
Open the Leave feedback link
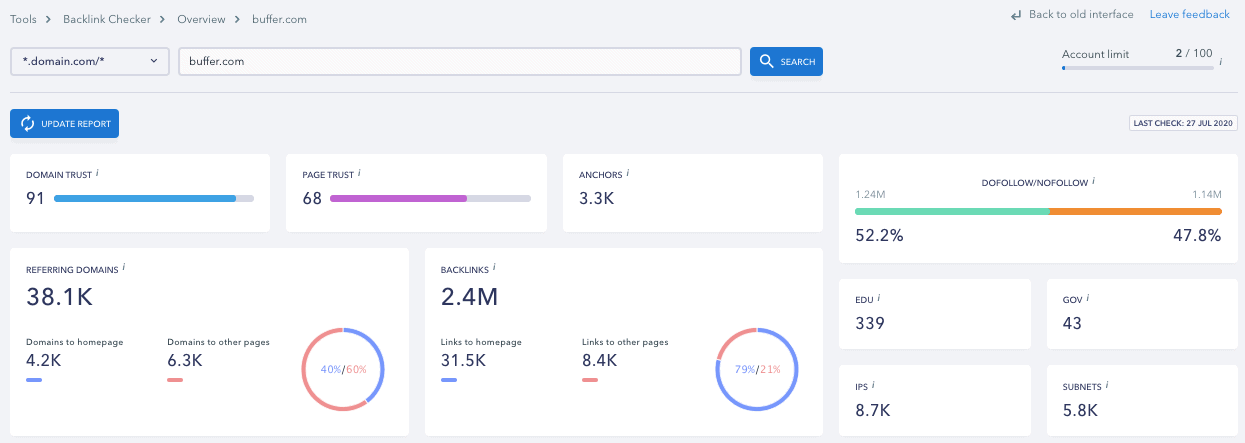click(x=1189, y=14)
